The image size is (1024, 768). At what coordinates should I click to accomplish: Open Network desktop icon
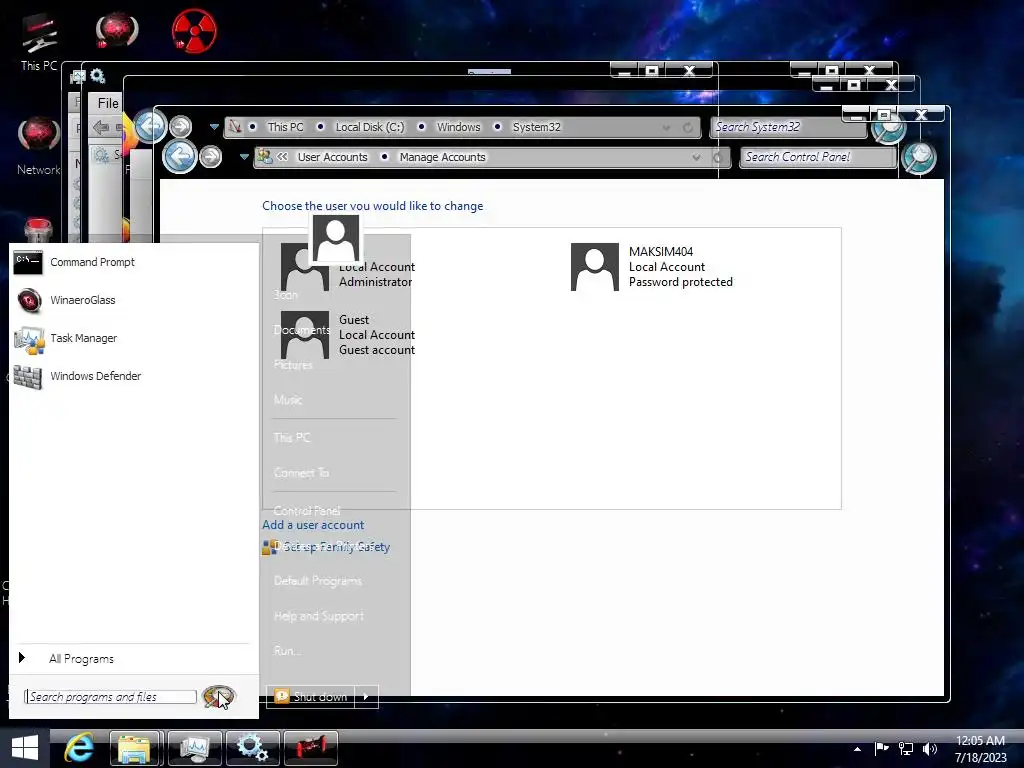(39, 146)
